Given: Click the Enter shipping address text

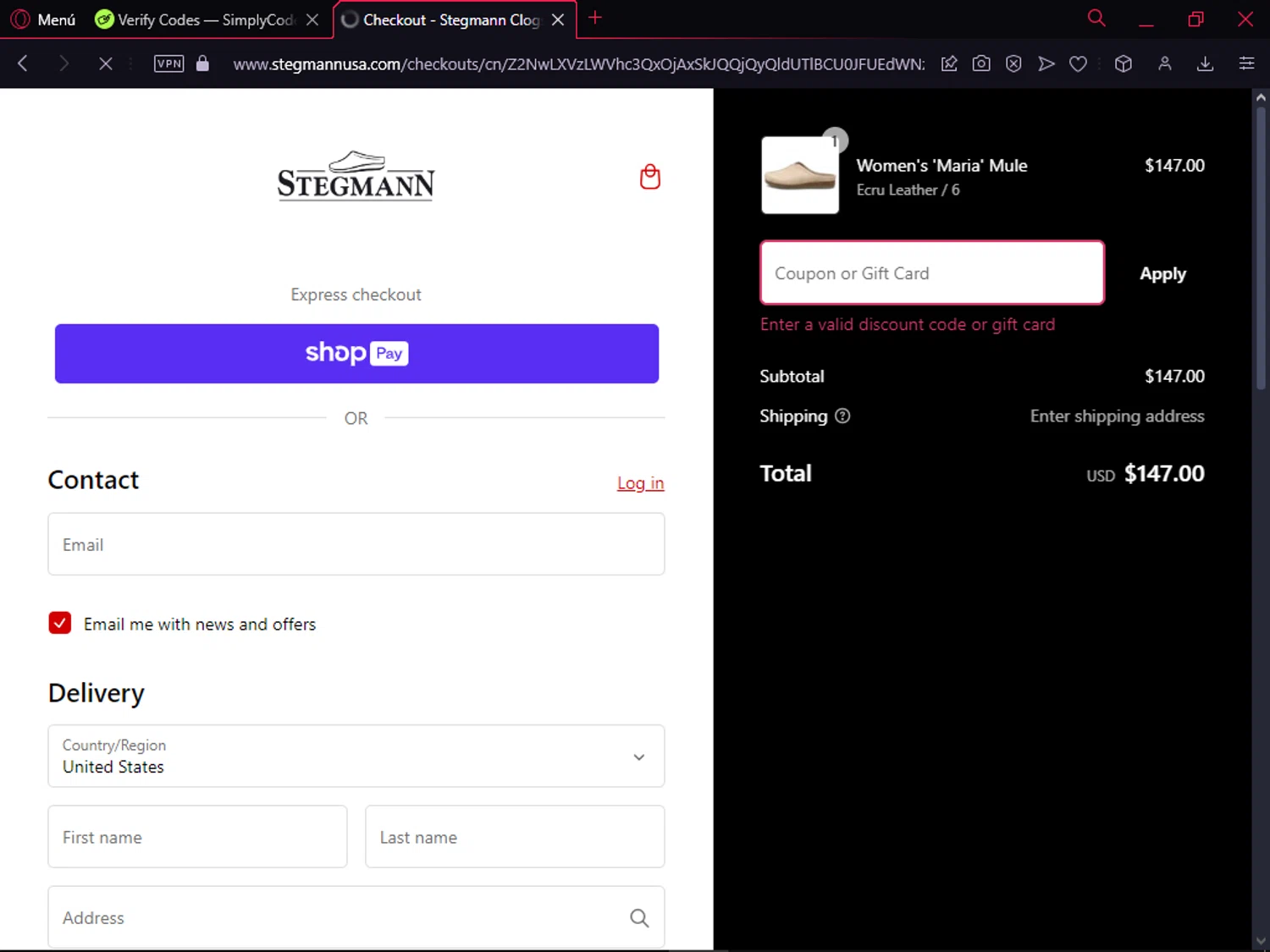Looking at the screenshot, I should [x=1117, y=415].
